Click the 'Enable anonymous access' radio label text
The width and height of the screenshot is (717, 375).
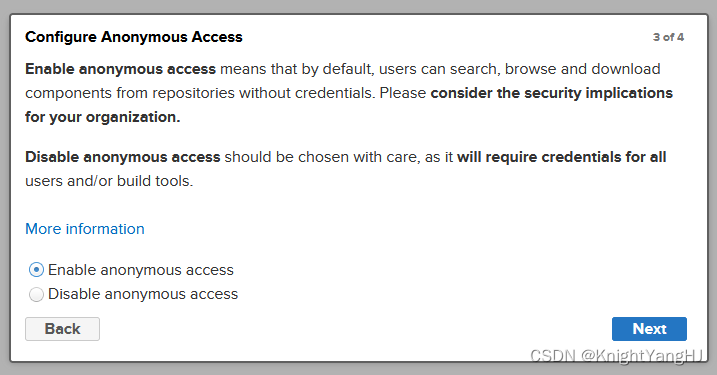141,270
